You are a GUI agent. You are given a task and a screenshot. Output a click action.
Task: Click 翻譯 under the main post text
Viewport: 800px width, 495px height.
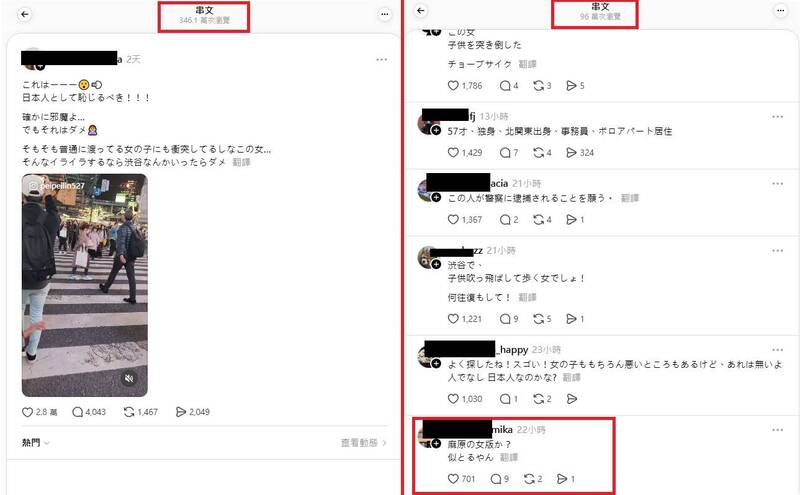pyautogui.click(x=241, y=162)
